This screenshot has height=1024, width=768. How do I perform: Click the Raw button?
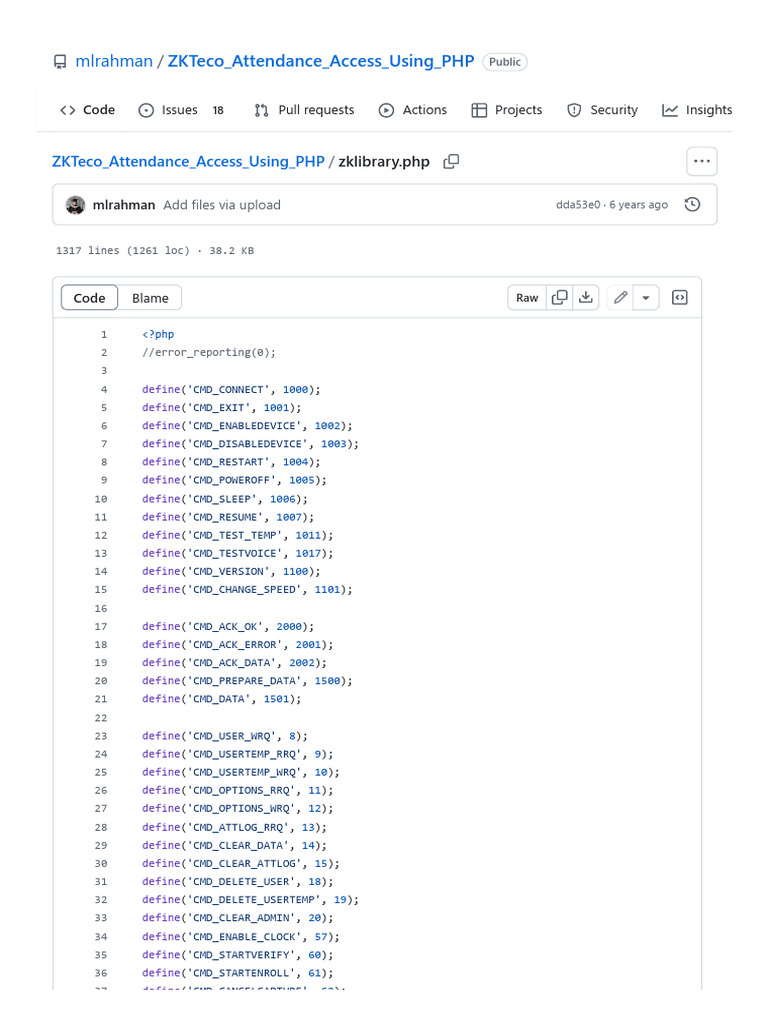(x=527, y=297)
